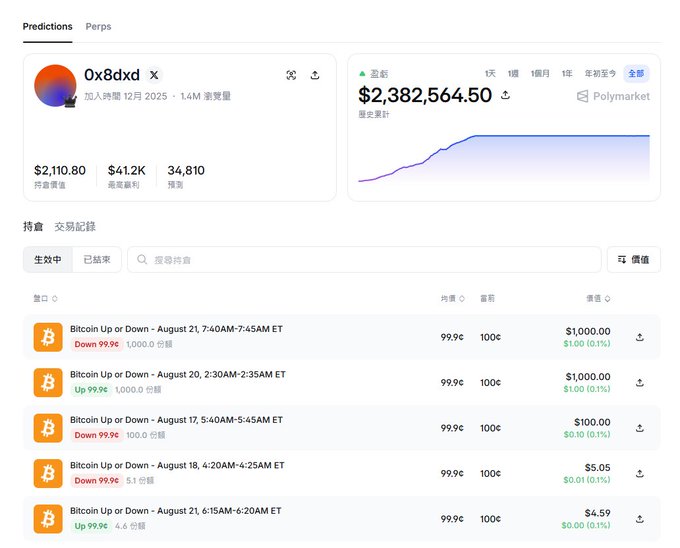
Task: Click the Up 99.9¢ badge for August 20
Action: (x=91, y=390)
